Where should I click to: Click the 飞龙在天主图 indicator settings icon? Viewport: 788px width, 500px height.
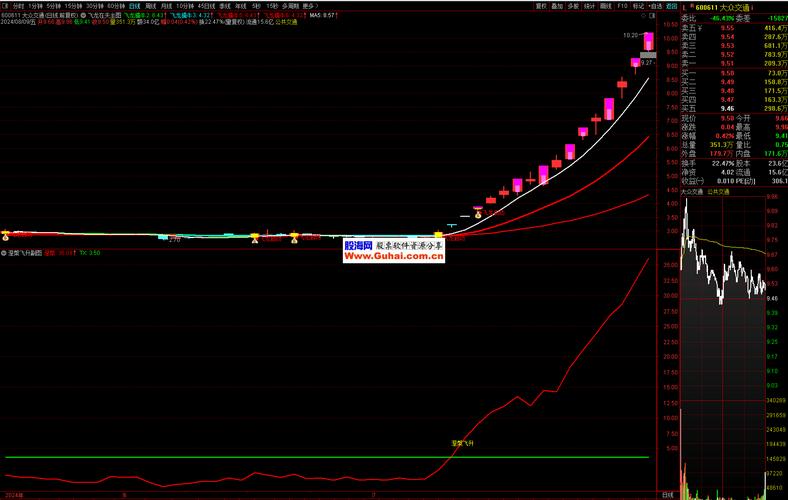(83, 16)
